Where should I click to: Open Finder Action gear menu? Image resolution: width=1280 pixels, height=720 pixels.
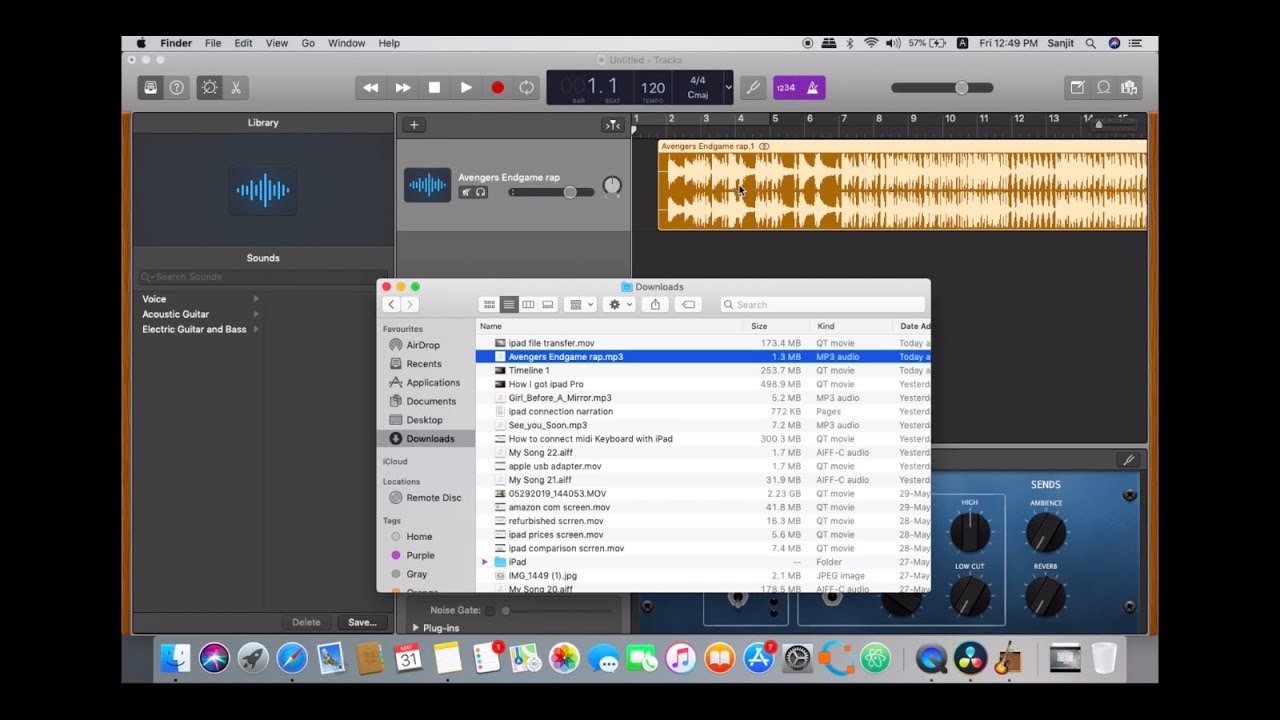point(620,305)
